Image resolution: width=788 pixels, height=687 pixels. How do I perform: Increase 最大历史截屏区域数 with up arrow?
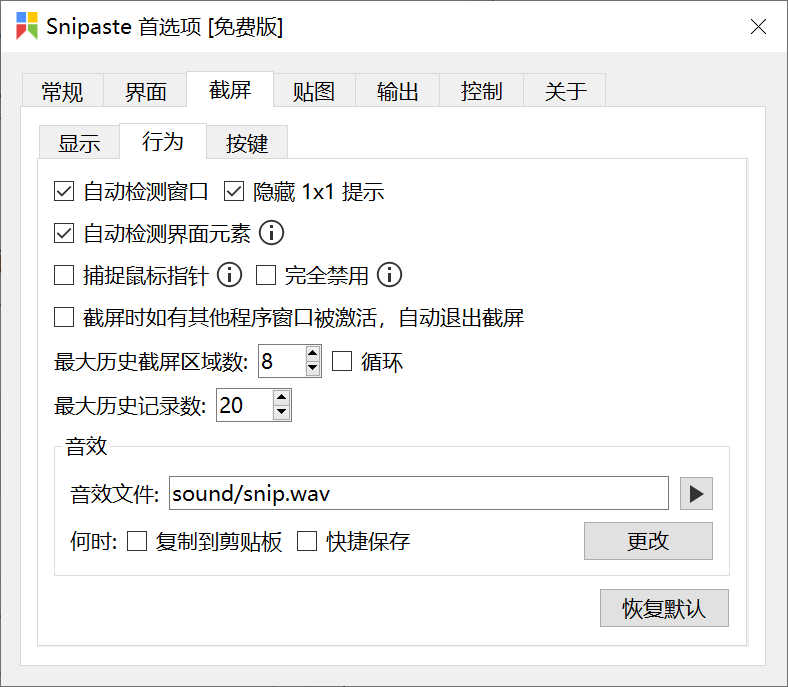(x=313, y=353)
